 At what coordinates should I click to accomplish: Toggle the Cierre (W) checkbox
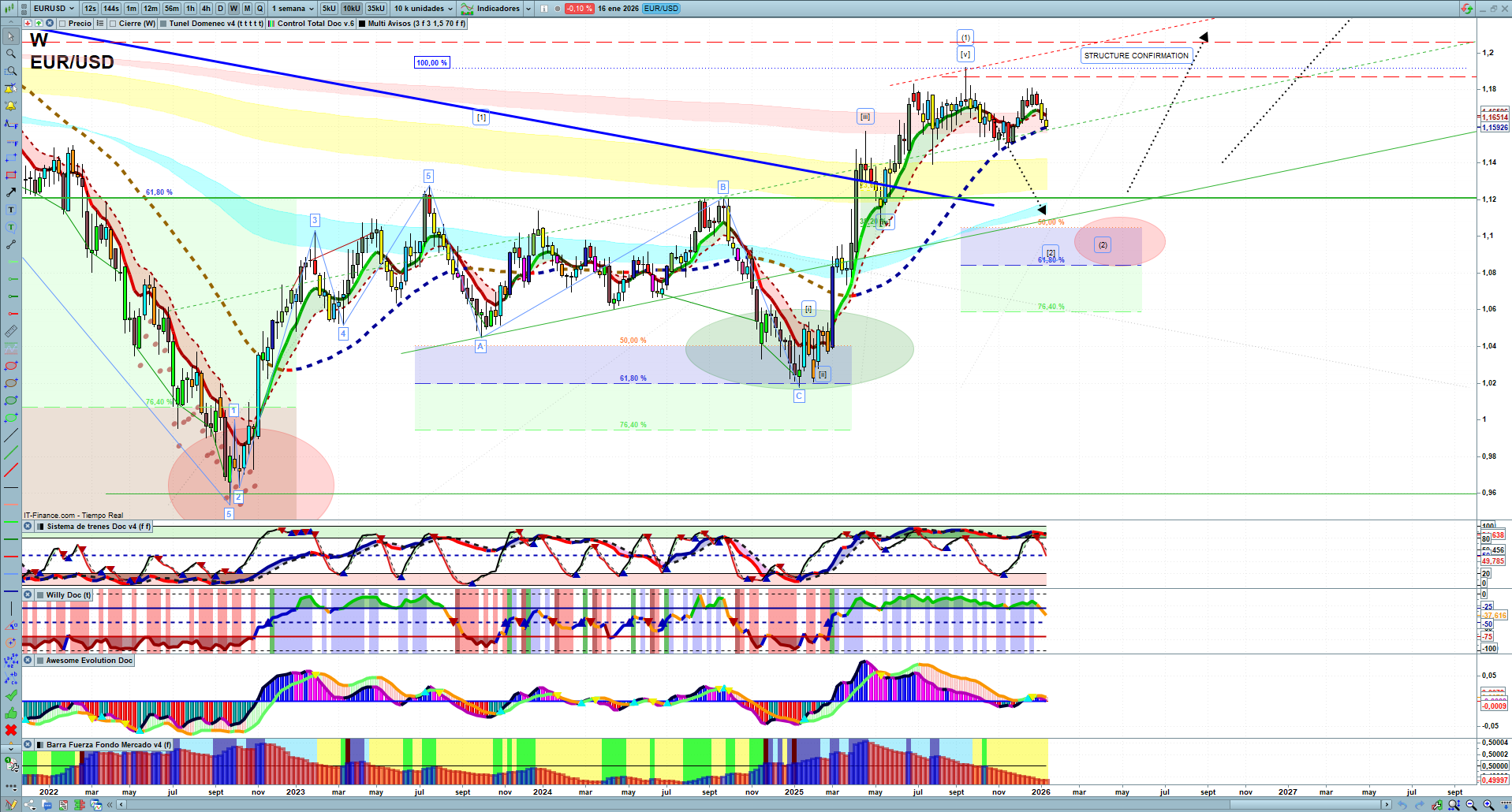[x=113, y=24]
